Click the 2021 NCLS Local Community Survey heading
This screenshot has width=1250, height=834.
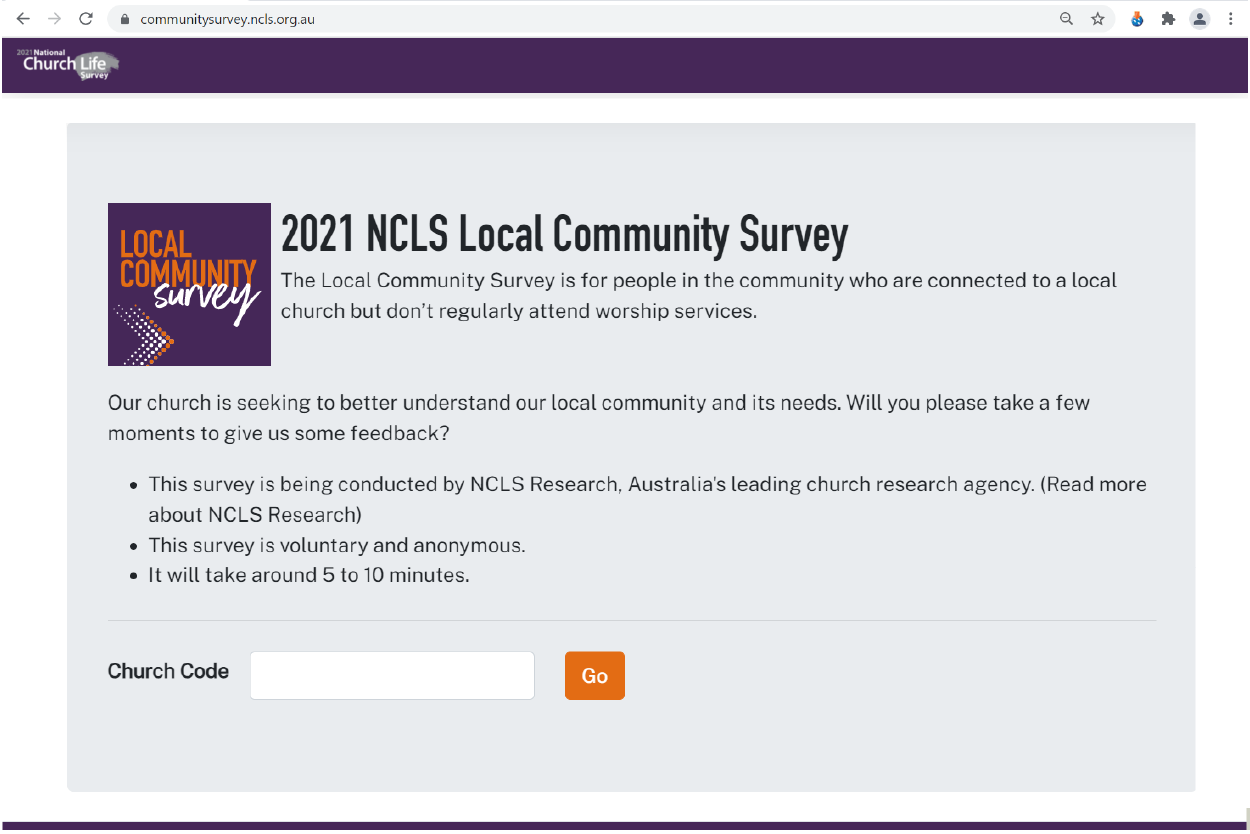[564, 235]
